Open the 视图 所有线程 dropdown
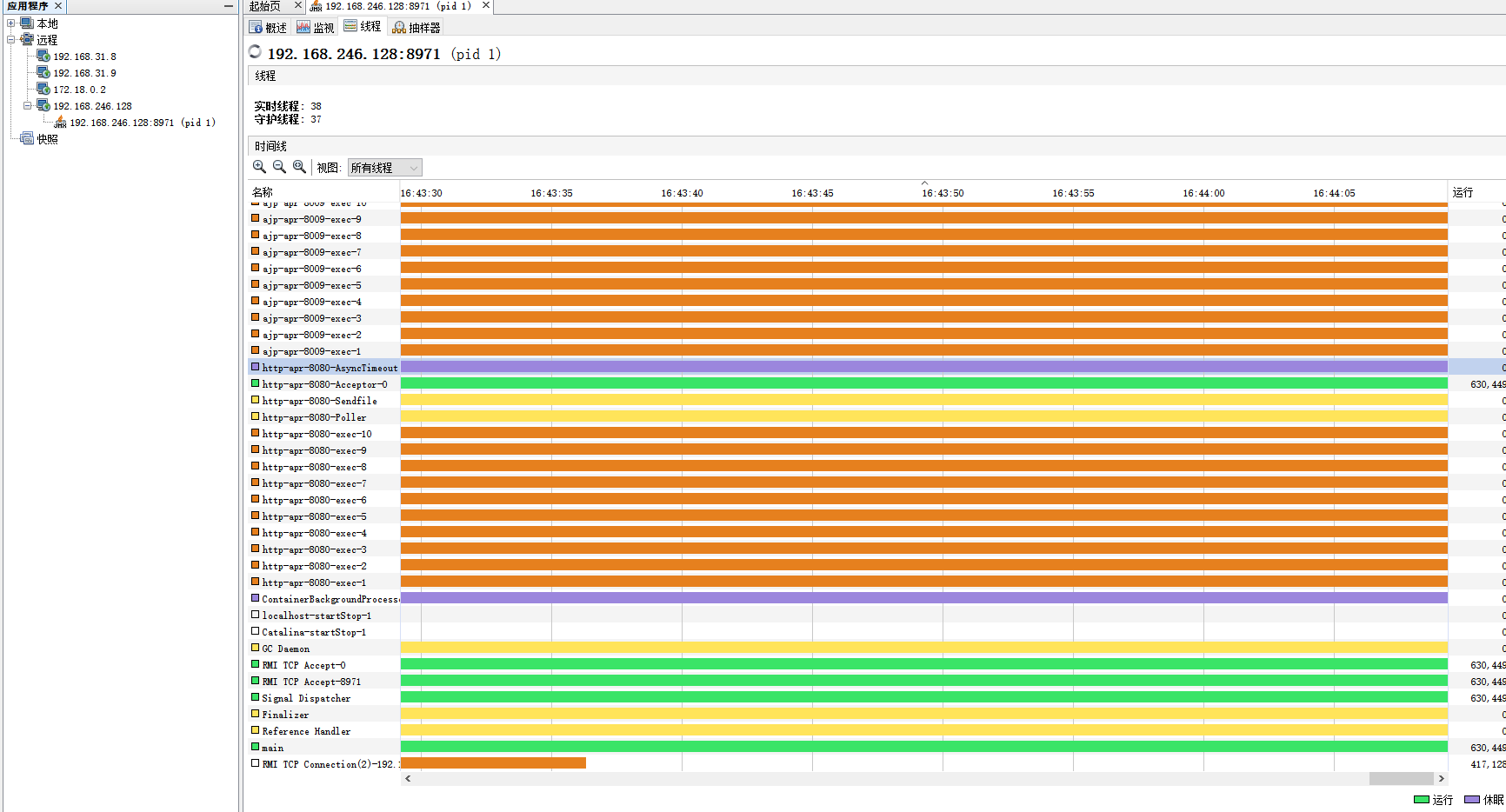 tap(384, 168)
